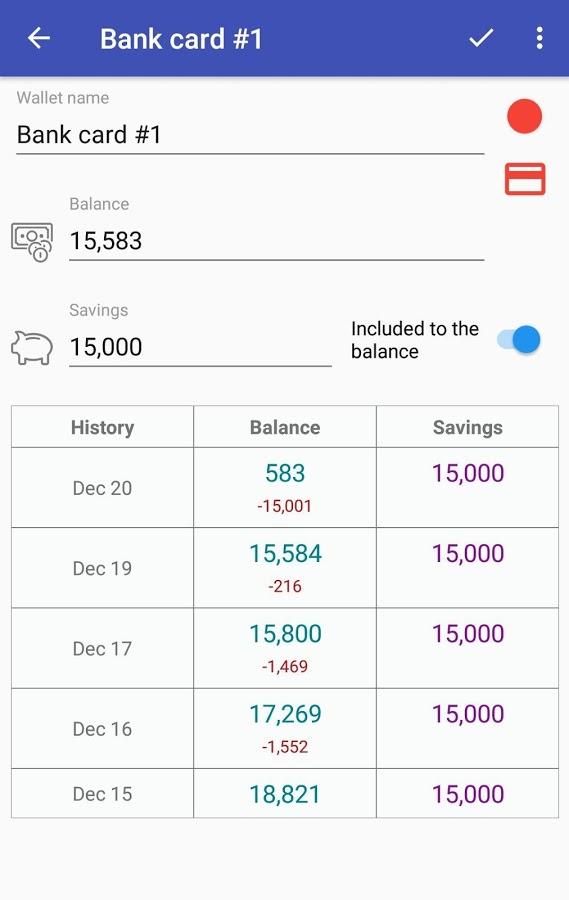Tap the piggy bank savings icon

pos(32,347)
